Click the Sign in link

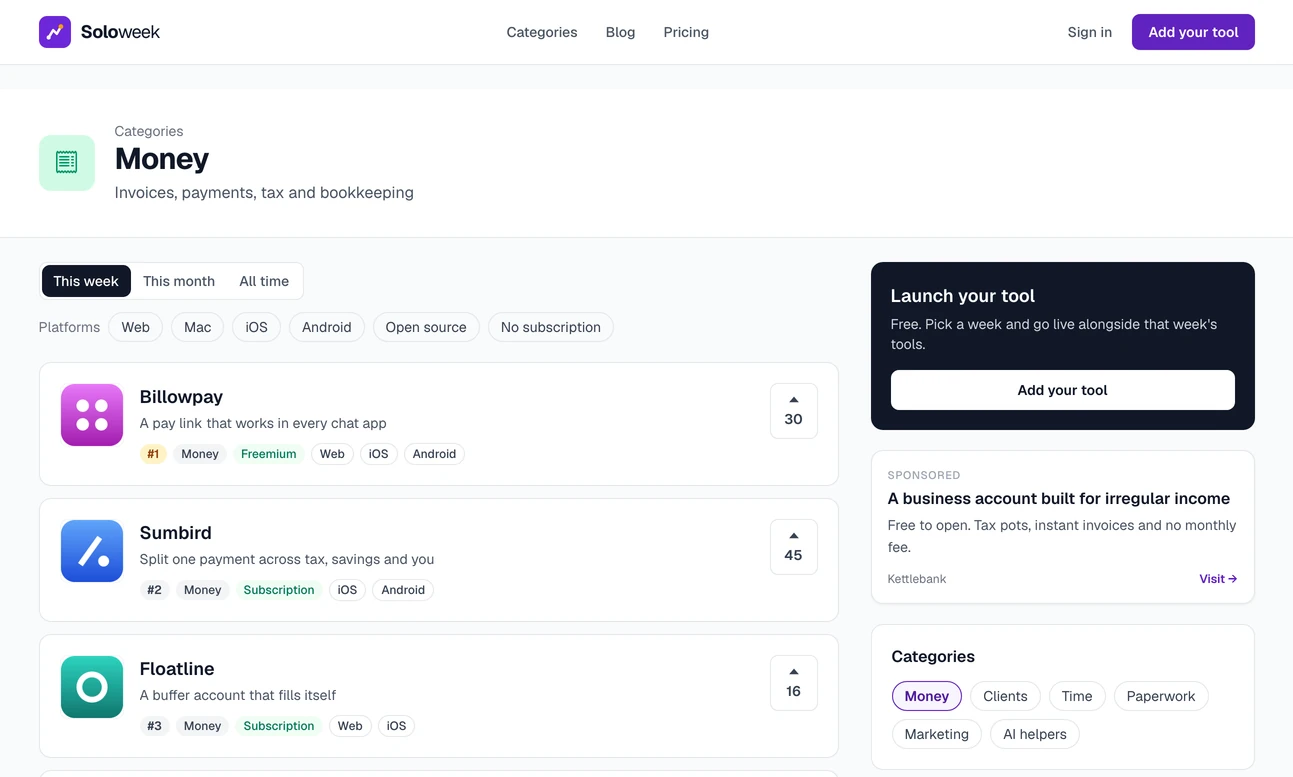click(1090, 32)
